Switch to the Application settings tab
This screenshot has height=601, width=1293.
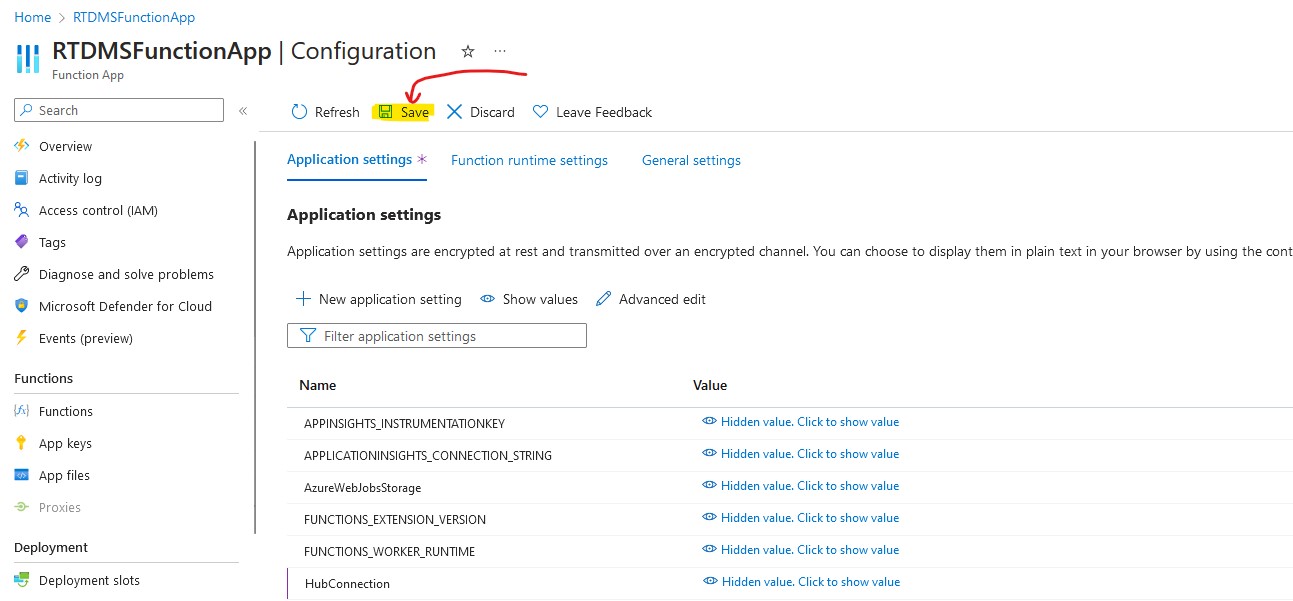(x=349, y=160)
